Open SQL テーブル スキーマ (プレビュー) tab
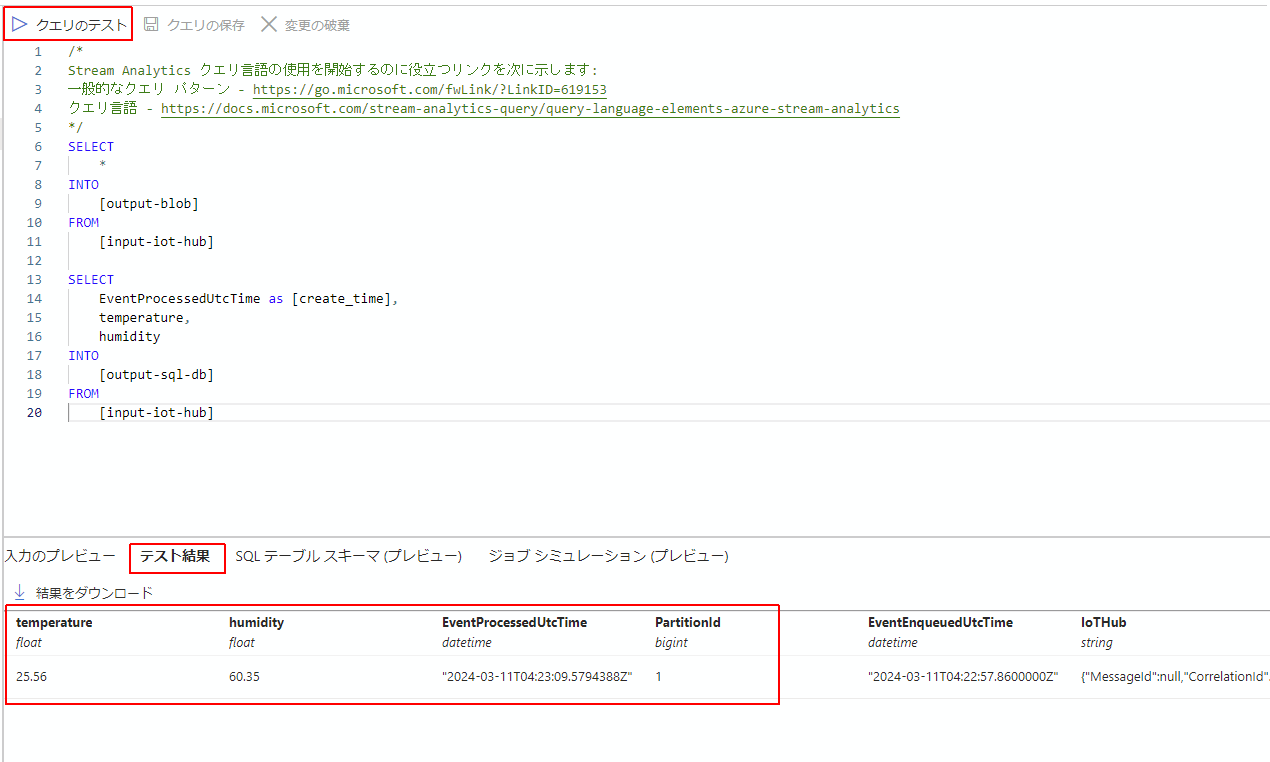The height and width of the screenshot is (762, 1270). point(349,556)
